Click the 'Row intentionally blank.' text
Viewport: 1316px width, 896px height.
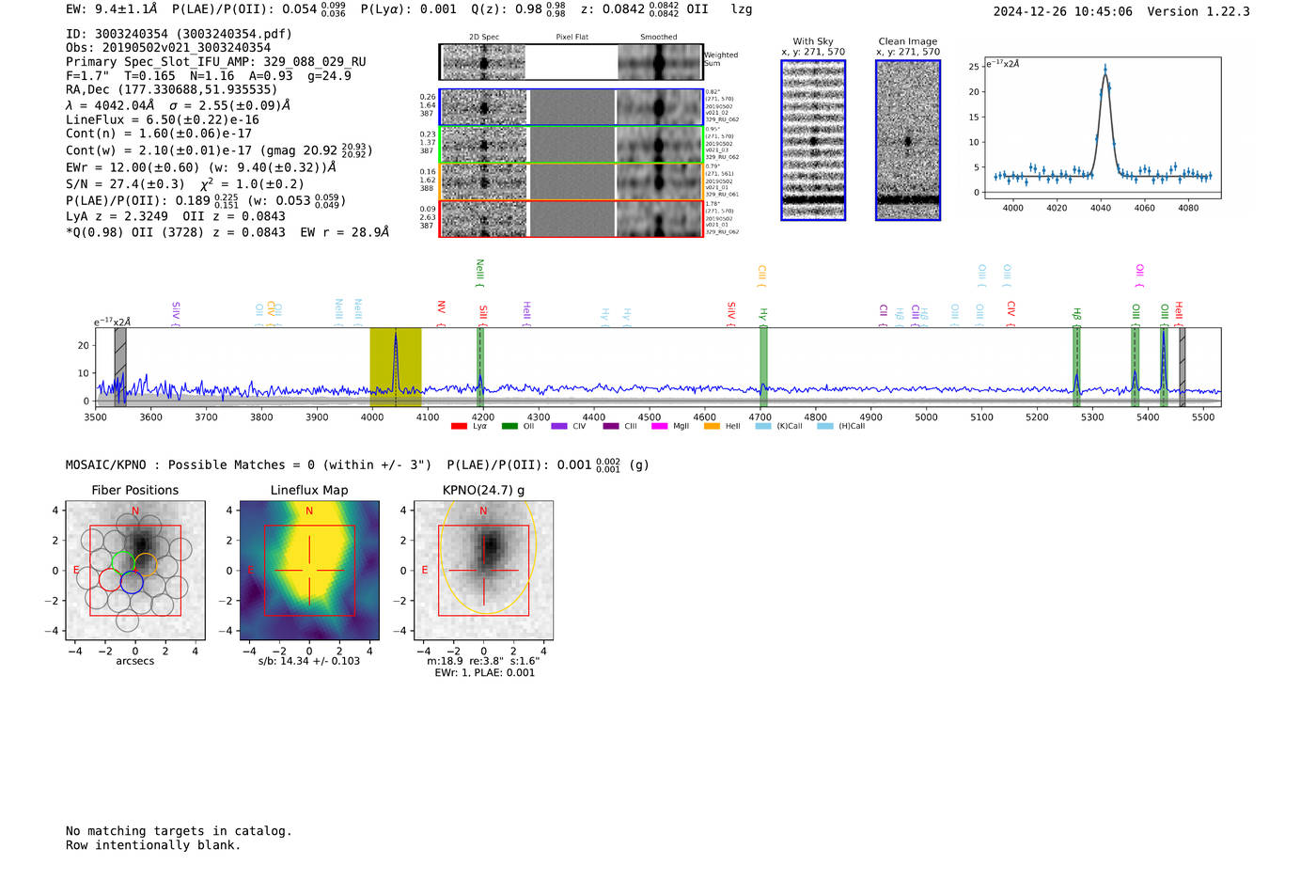(x=153, y=845)
